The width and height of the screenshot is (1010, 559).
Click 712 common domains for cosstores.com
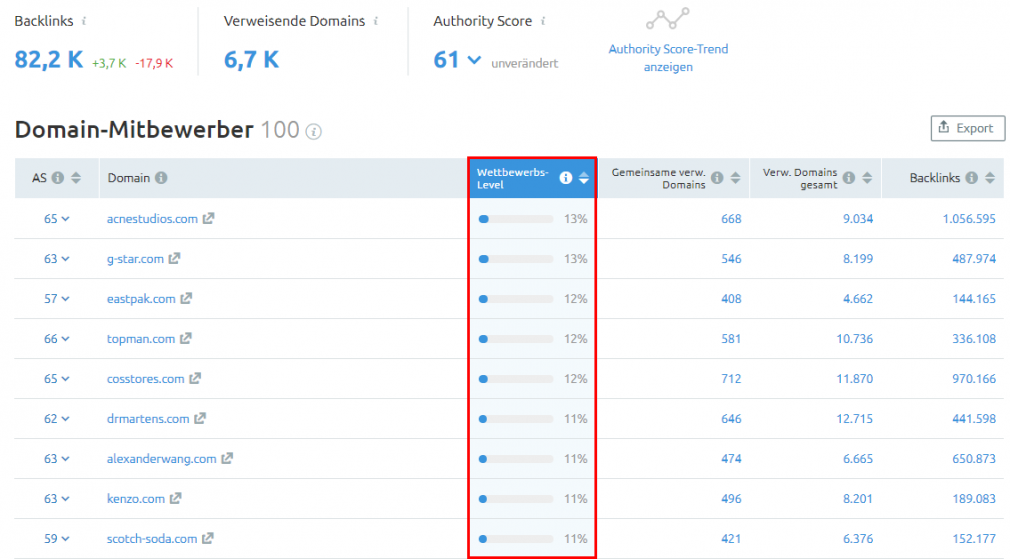pyautogui.click(x=731, y=379)
